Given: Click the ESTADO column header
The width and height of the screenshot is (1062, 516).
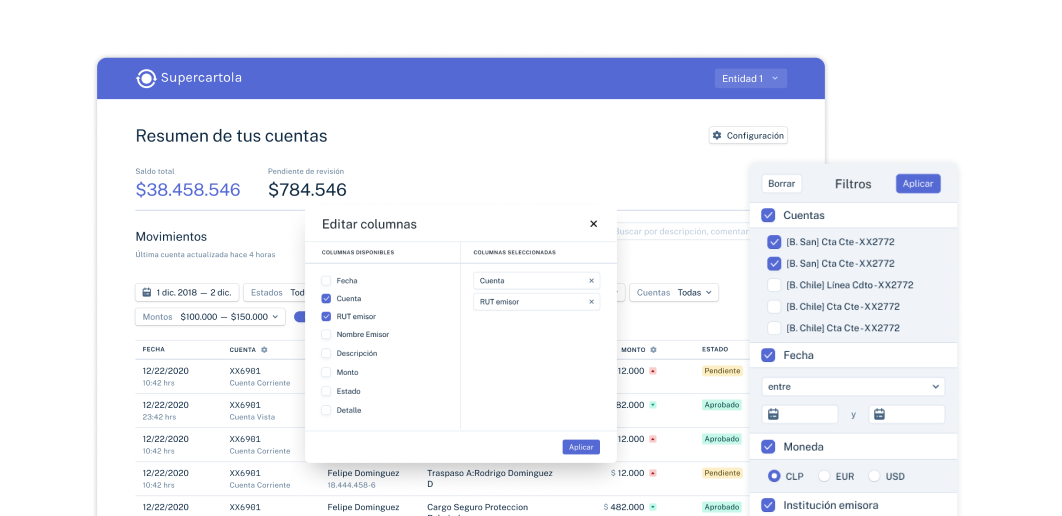Looking at the screenshot, I should click(x=715, y=349).
